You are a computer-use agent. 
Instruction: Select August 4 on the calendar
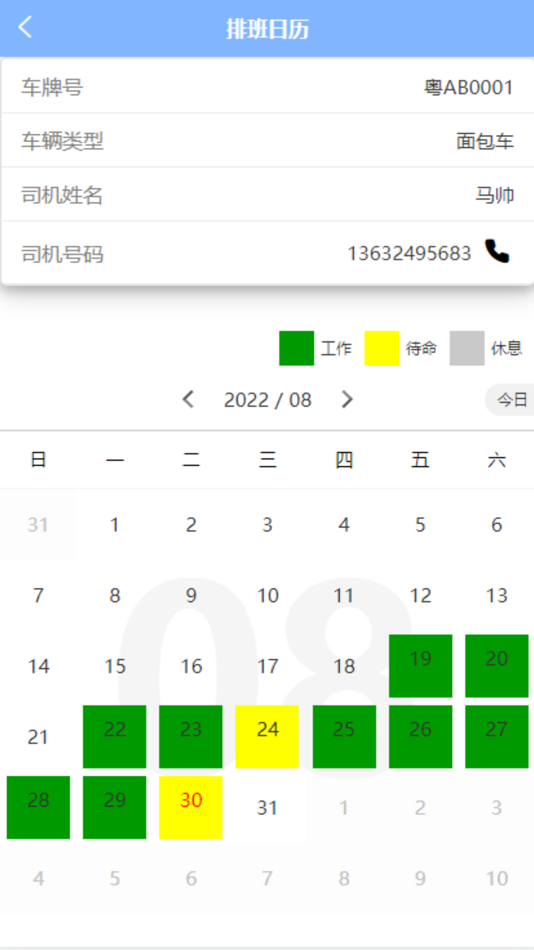344,524
